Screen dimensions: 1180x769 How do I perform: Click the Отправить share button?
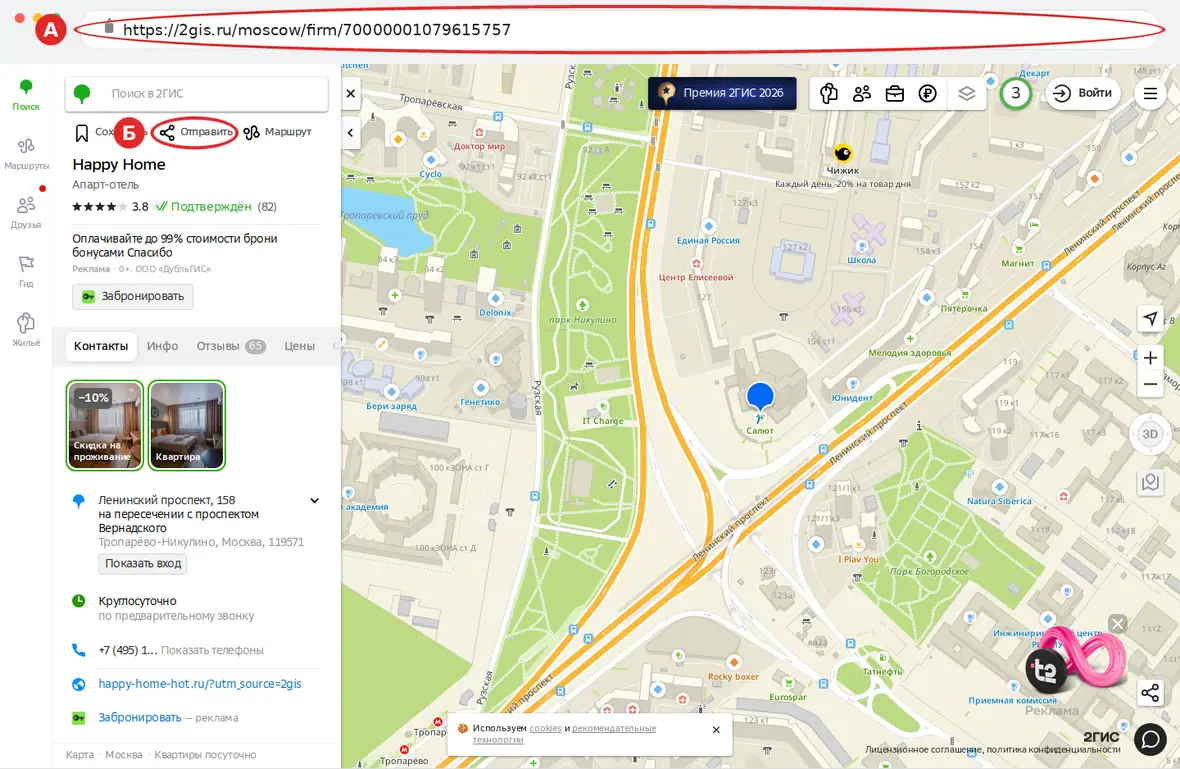196,132
